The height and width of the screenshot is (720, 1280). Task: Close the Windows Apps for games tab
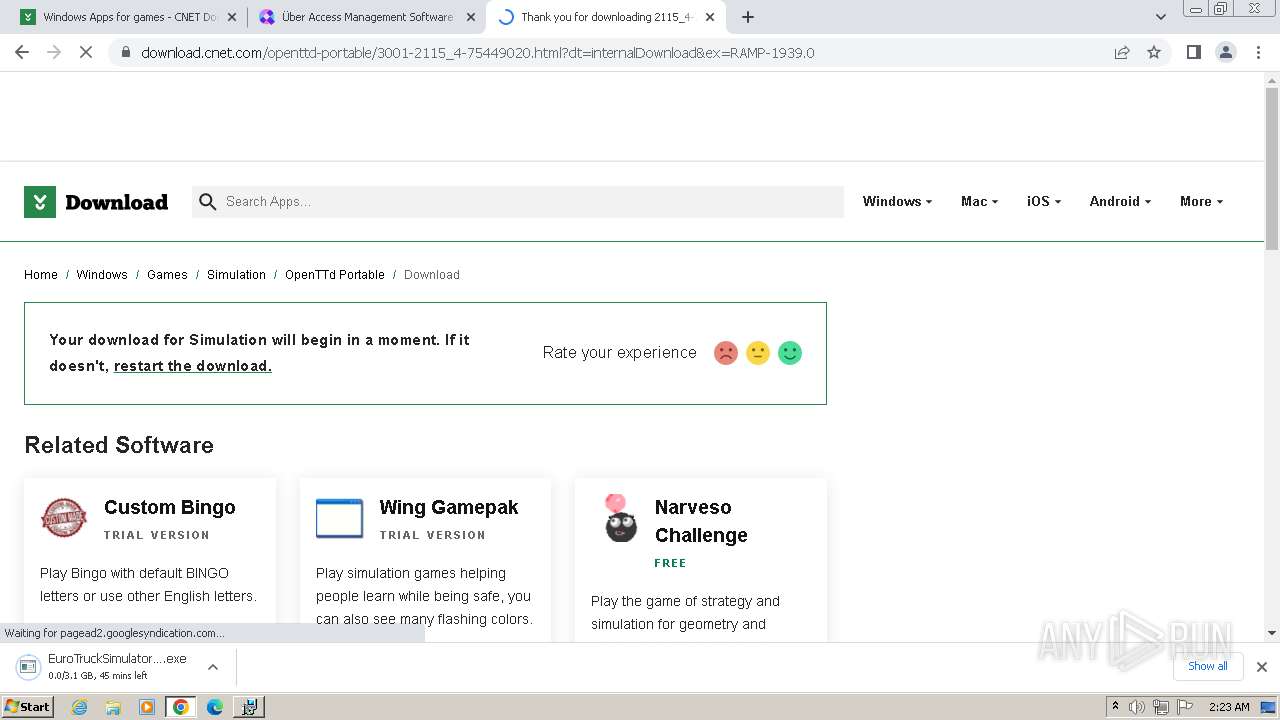(232, 17)
